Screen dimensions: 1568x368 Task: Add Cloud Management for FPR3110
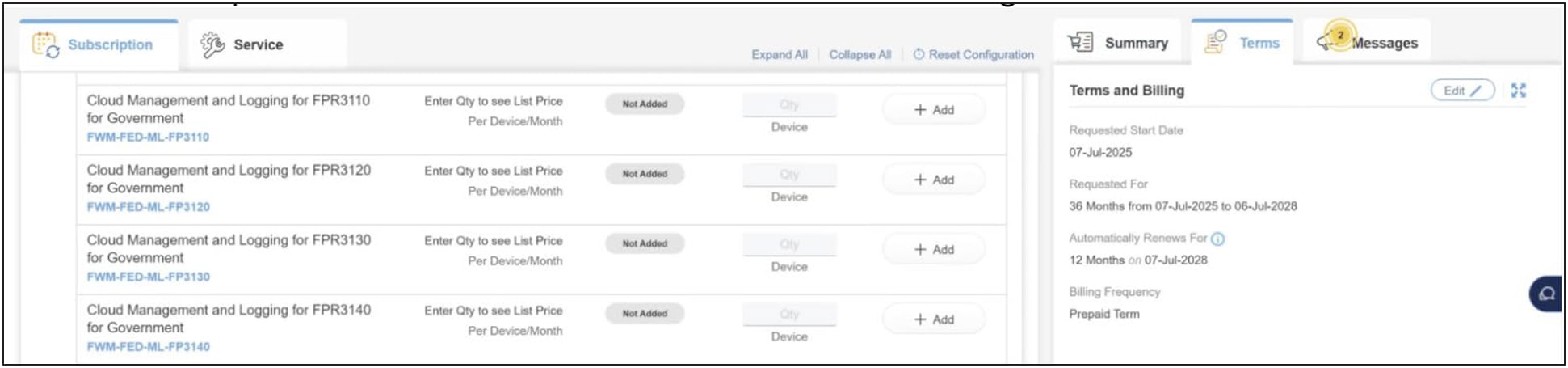pyautogui.click(x=934, y=110)
